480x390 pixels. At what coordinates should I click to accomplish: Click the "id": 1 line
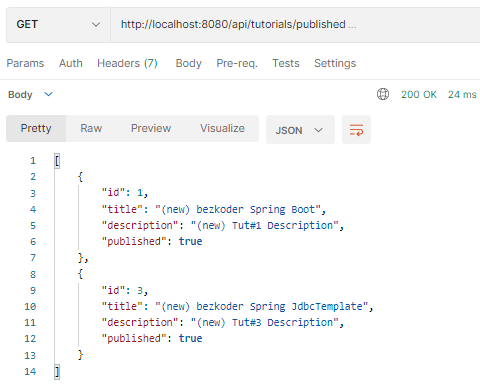[125, 193]
